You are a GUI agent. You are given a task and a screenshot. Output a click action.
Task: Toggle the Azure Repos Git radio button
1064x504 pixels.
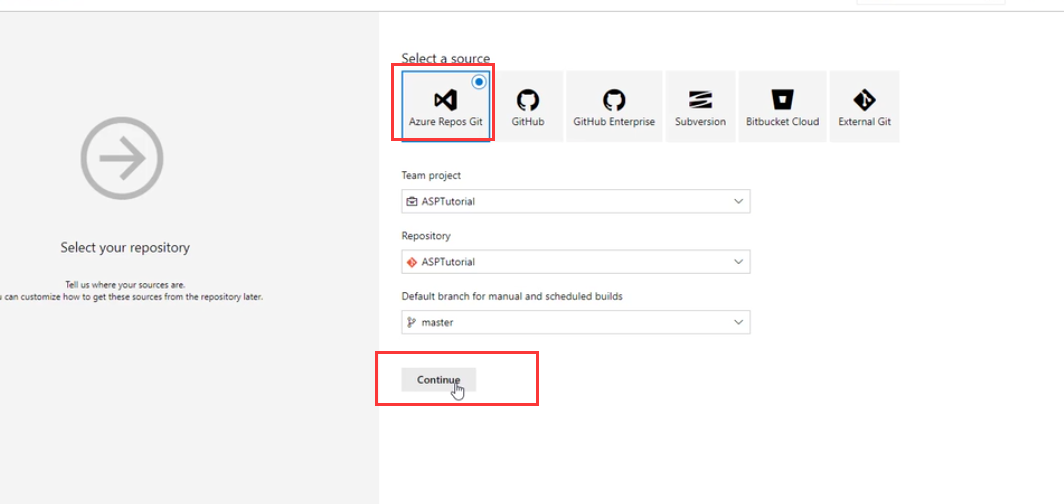click(479, 81)
